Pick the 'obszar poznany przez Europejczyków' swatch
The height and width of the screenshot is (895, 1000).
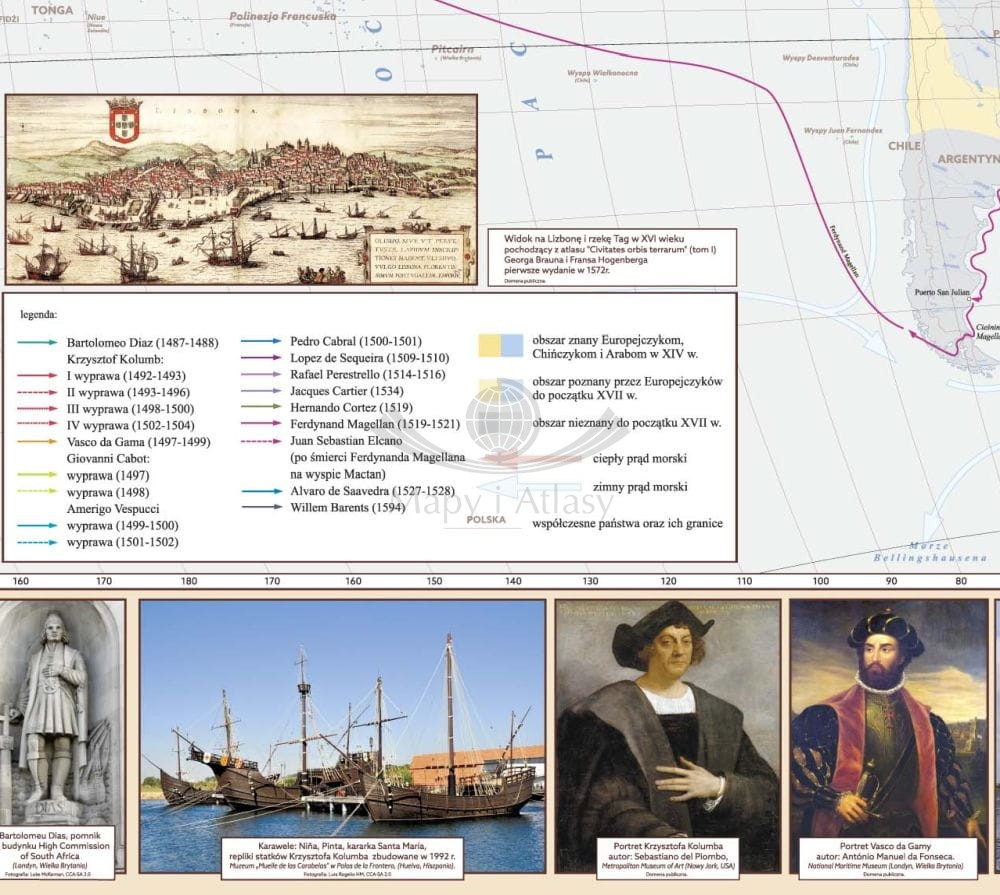[x=500, y=389]
